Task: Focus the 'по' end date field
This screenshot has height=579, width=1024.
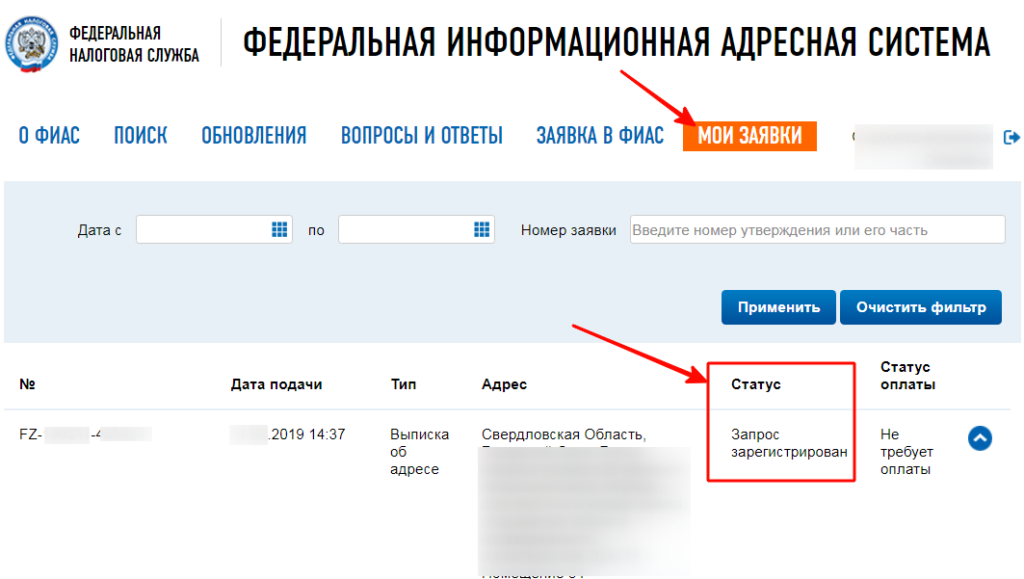Action: tap(416, 230)
